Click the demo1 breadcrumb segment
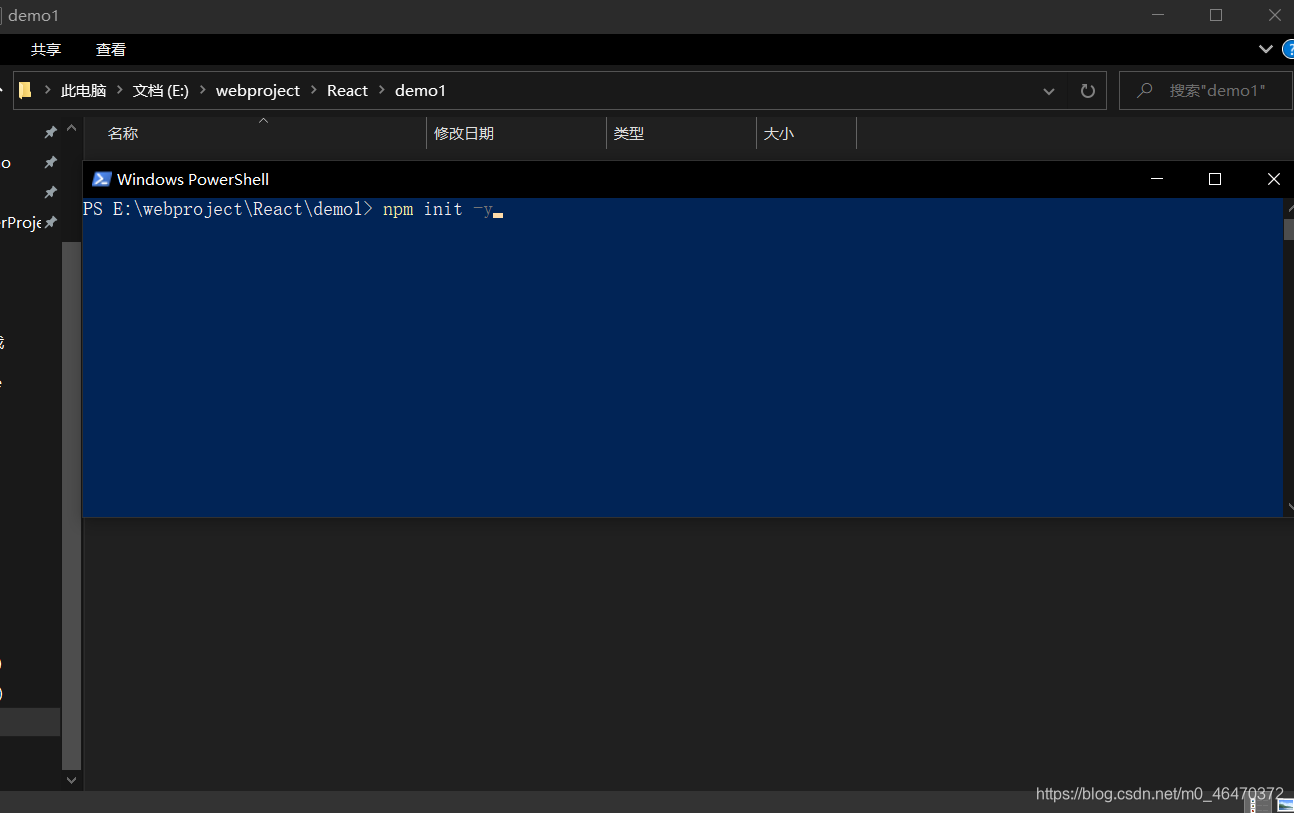The width and height of the screenshot is (1294, 813). click(420, 90)
